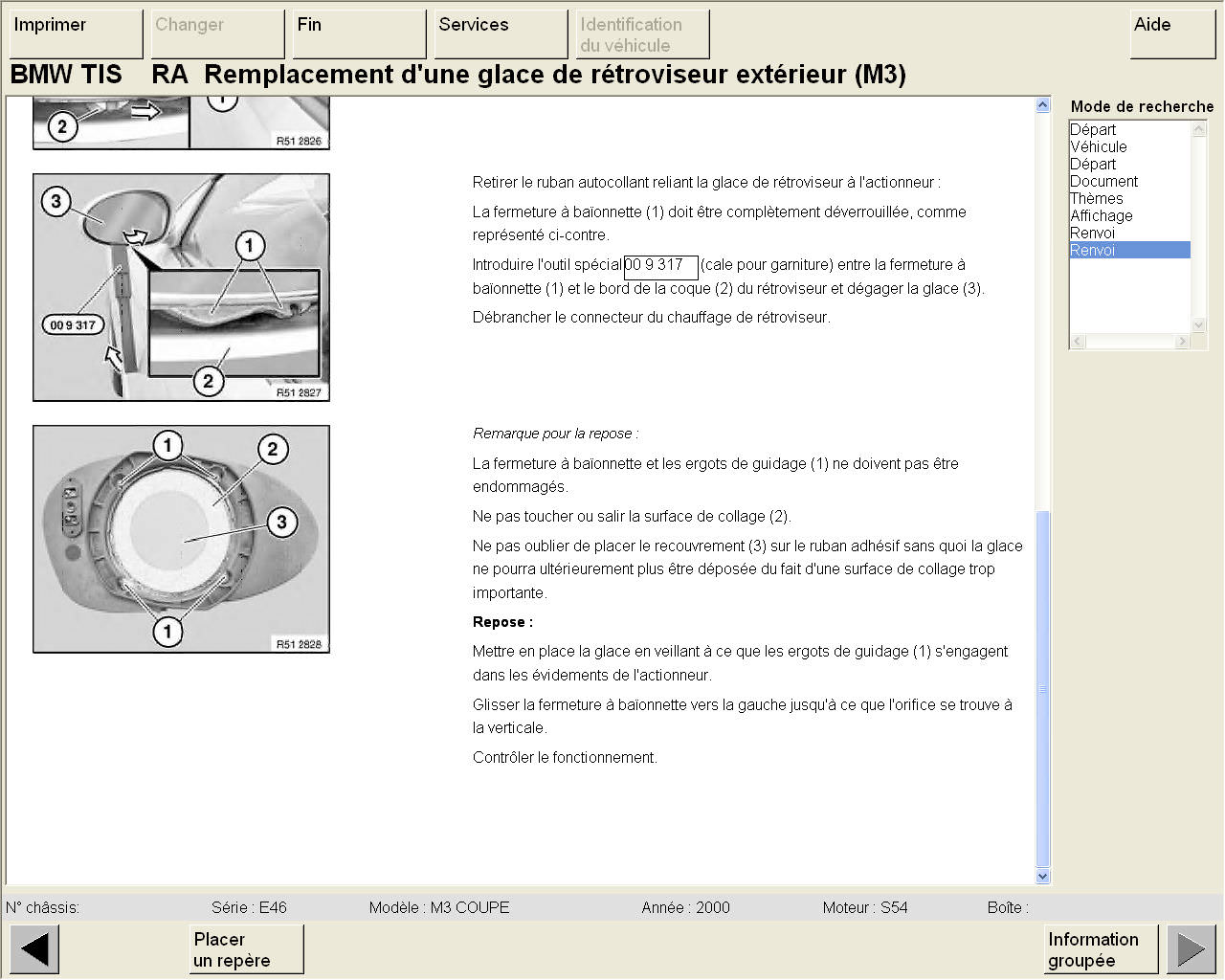Click Information groupée button

[1101, 949]
